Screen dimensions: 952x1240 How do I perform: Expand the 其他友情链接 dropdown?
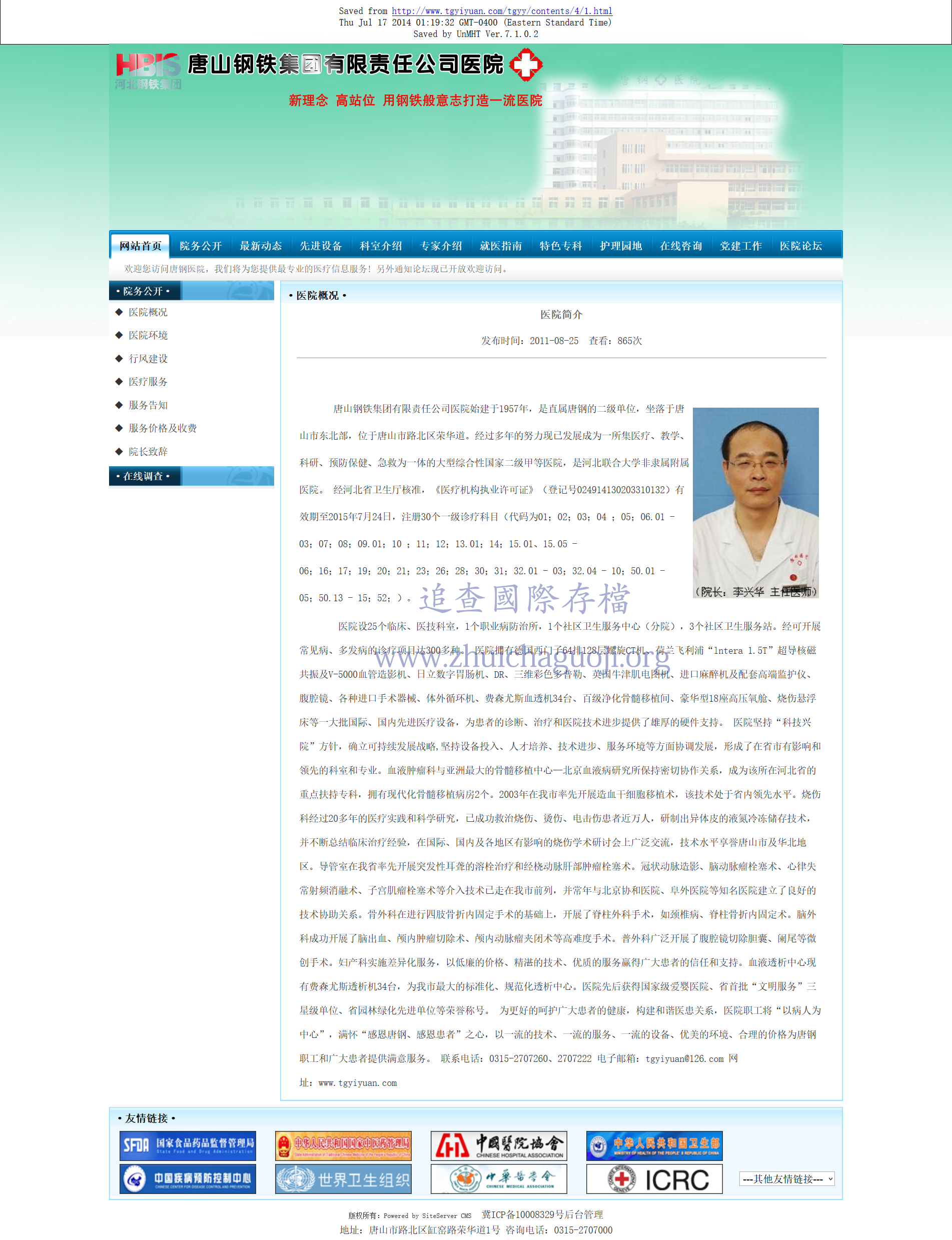click(x=786, y=1178)
